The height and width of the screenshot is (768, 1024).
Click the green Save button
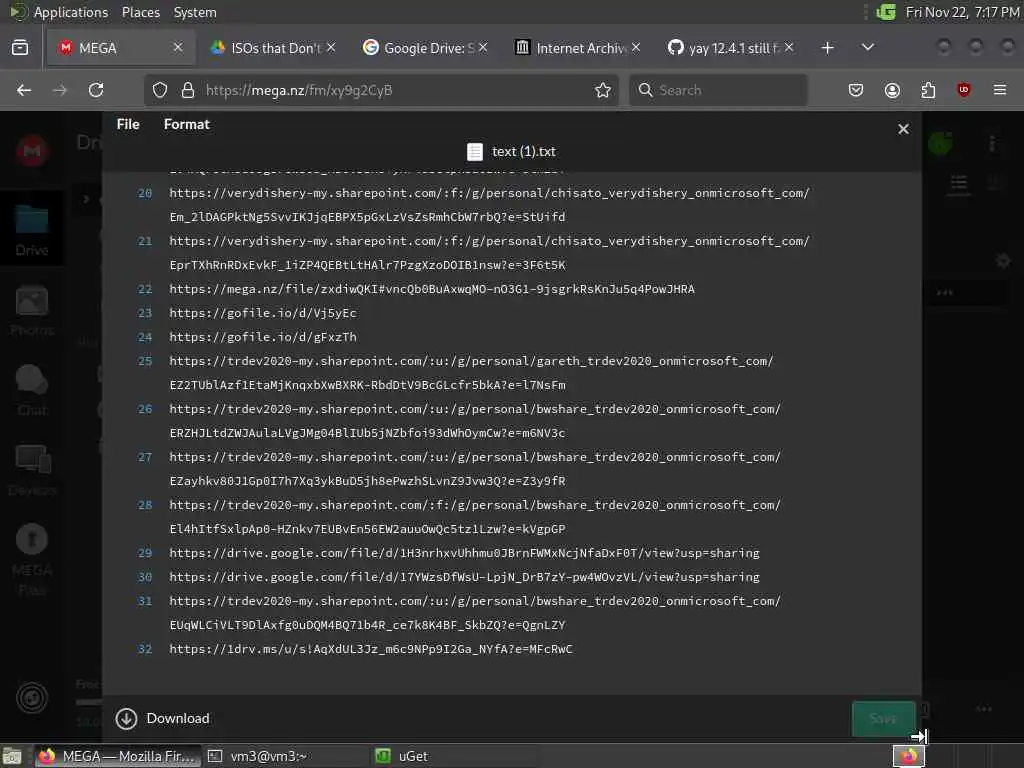click(884, 718)
